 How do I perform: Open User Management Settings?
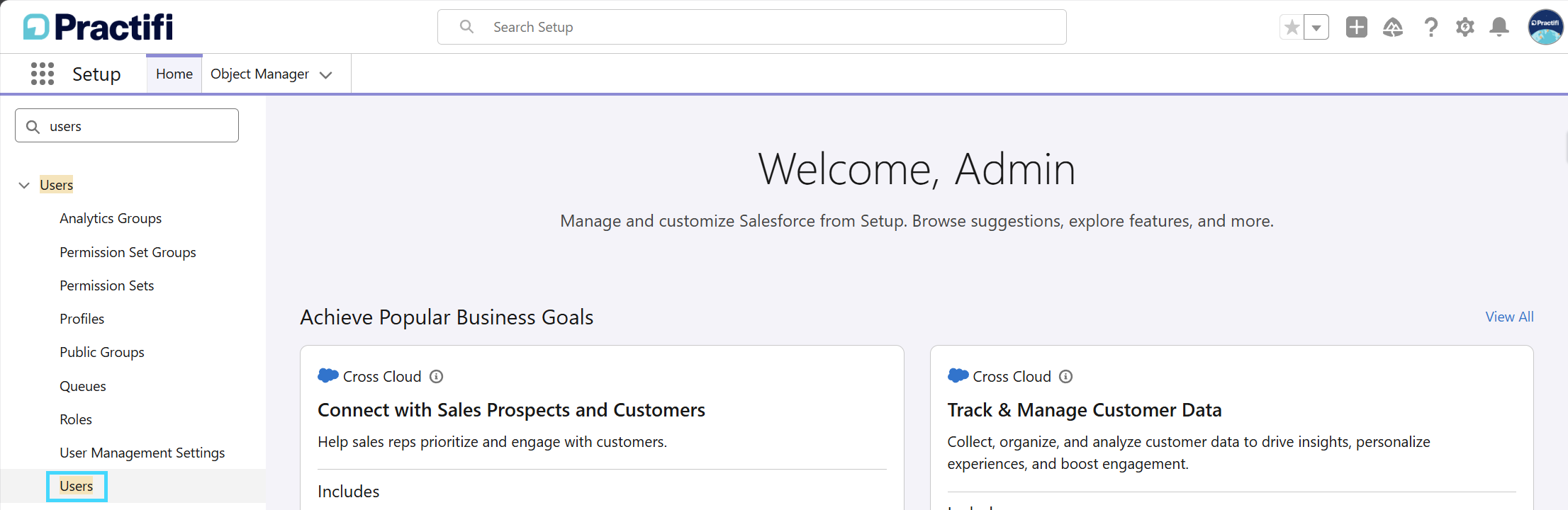[142, 453]
